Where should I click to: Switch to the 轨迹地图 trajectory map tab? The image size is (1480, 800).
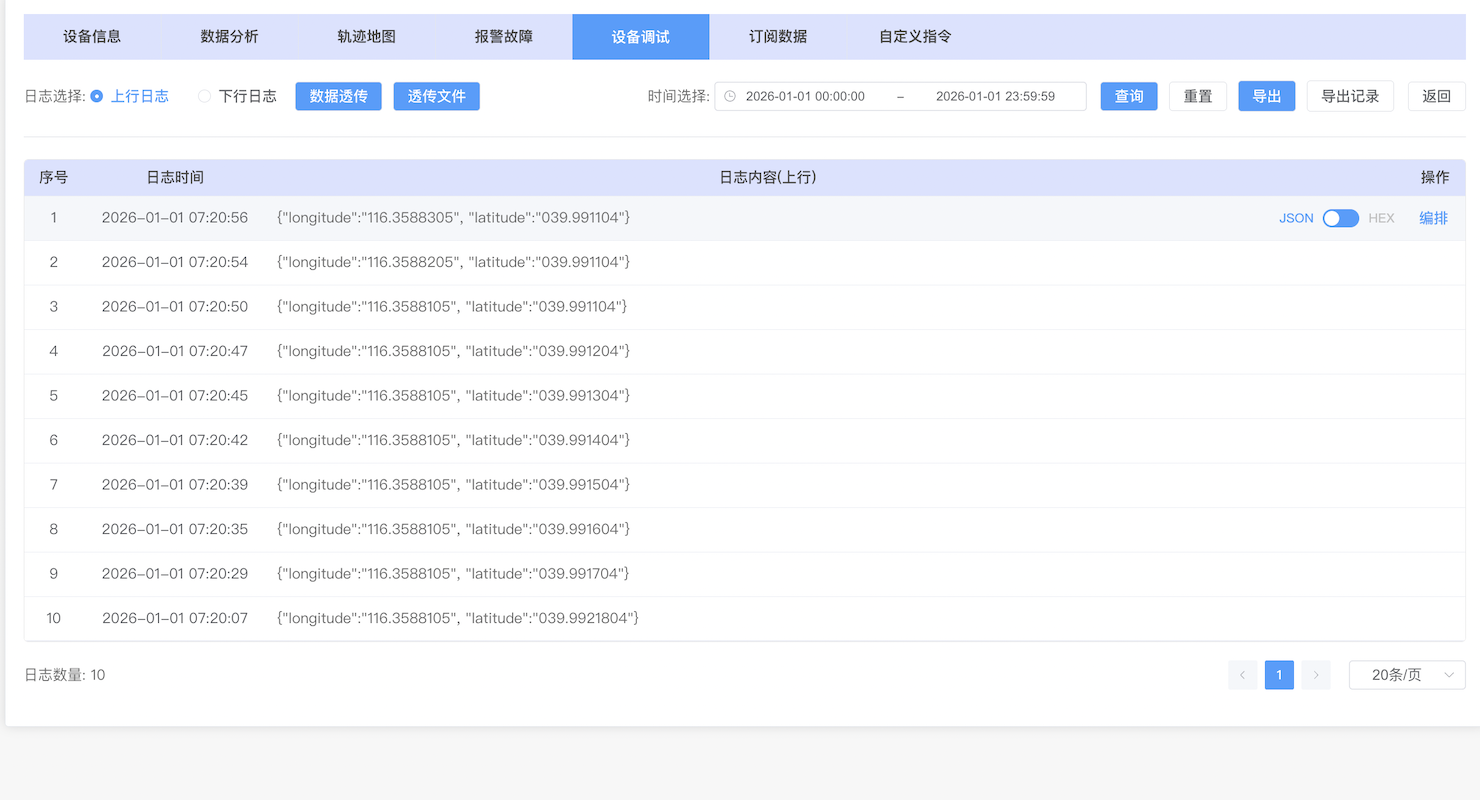(366, 36)
